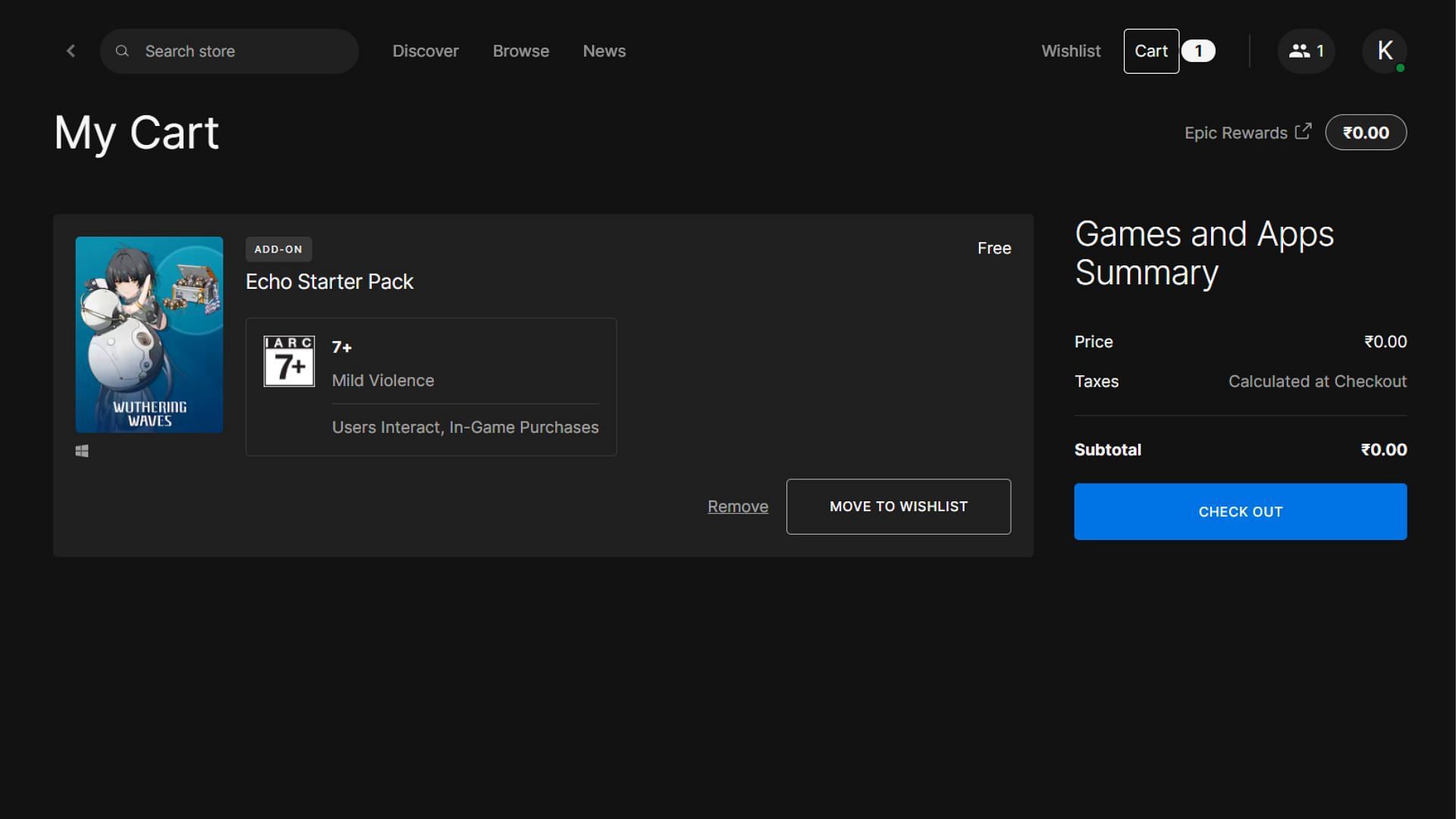Click the Epic Rewards external link icon
The width and height of the screenshot is (1456, 819).
tap(1303, 131)
